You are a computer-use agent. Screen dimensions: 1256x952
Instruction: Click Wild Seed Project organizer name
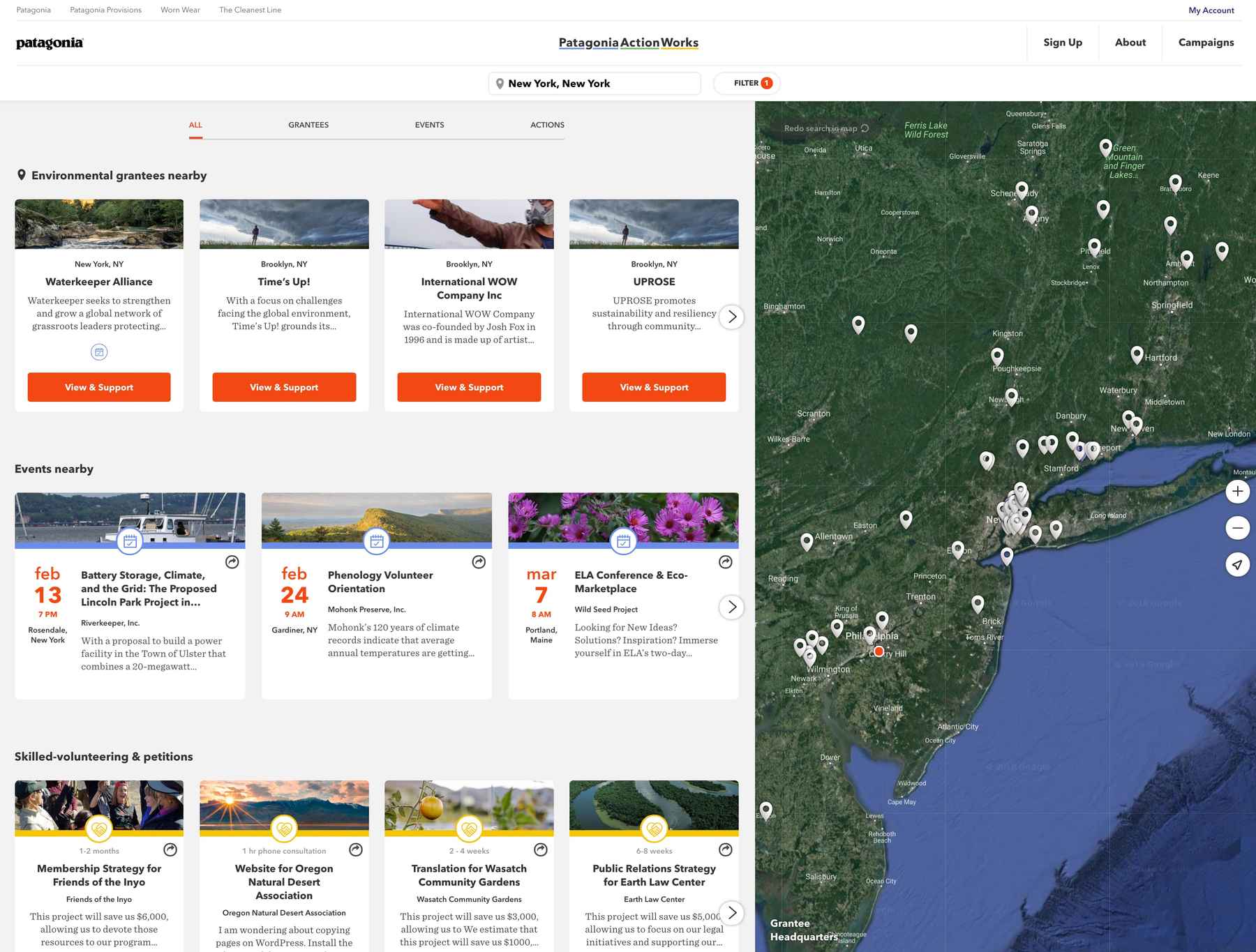(606, 610)
